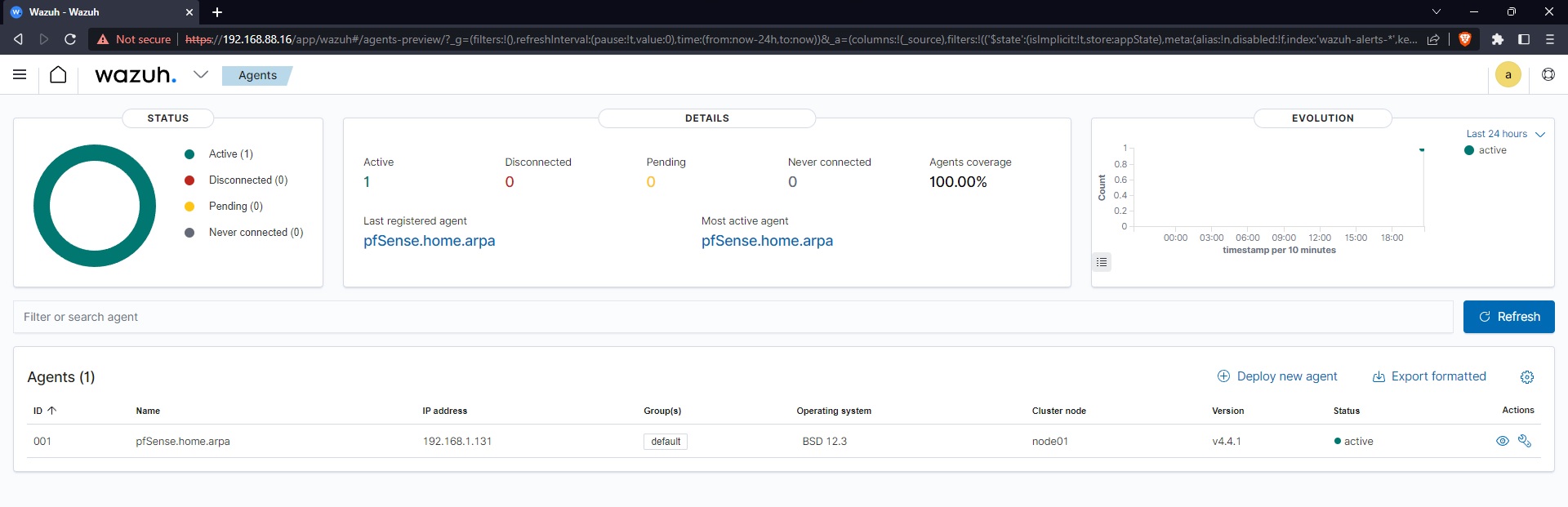Click the 192.168.1.131 IP cell

457,442
